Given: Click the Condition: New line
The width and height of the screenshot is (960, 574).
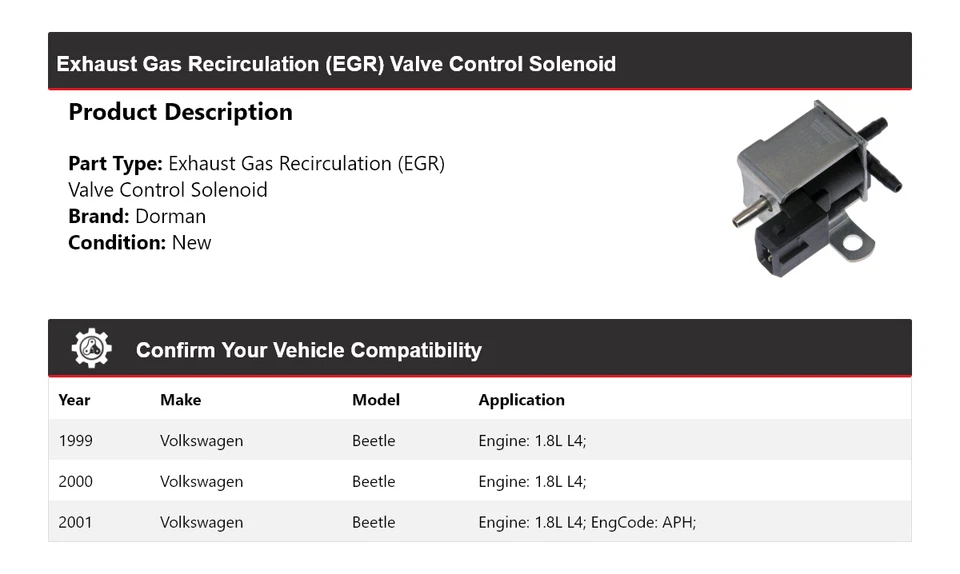Looking at the screenshot, I should (x=140, y=242).
